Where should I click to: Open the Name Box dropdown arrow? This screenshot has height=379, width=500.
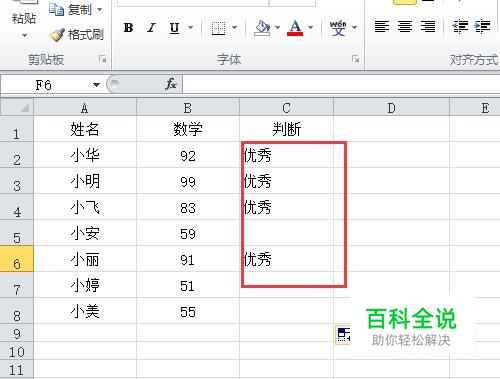coord(96,85)
